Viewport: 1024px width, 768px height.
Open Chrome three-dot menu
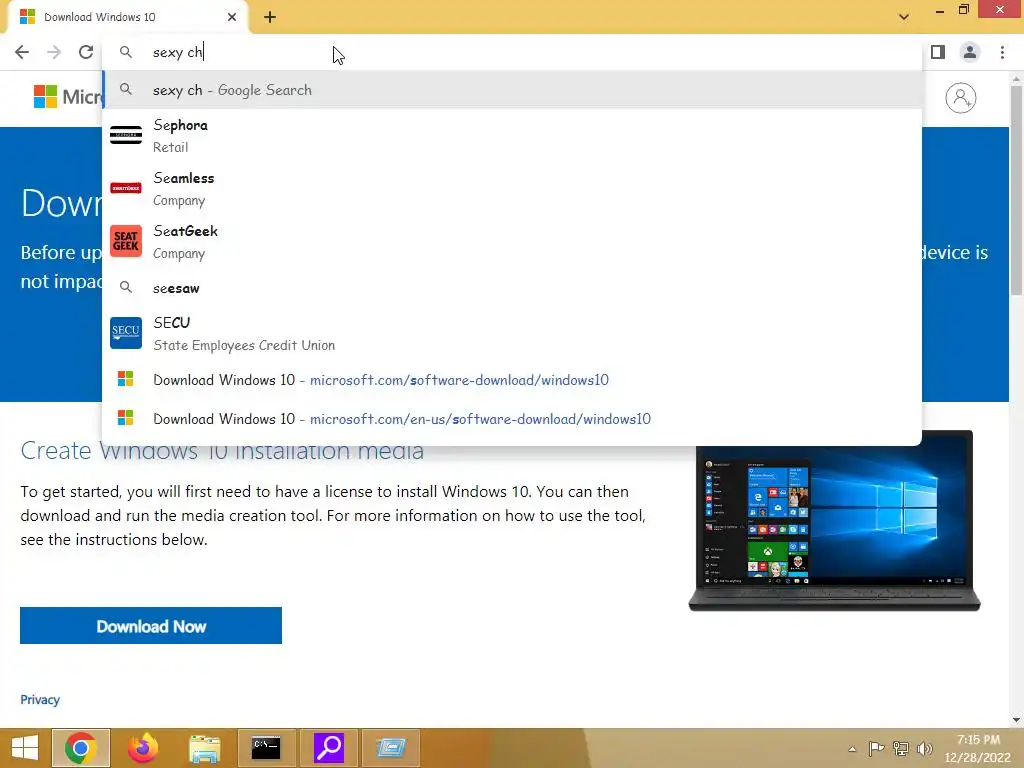(1002, 52)
